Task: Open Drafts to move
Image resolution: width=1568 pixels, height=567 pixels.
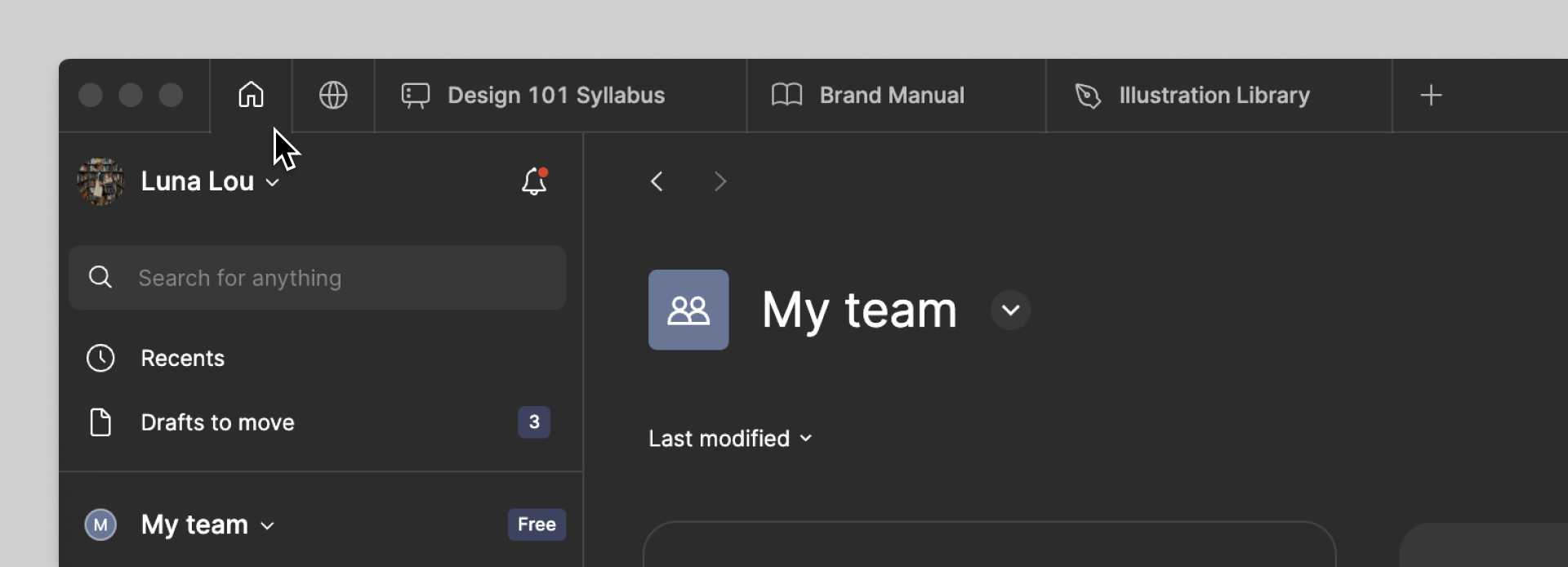Action: [x=217, y=422]
